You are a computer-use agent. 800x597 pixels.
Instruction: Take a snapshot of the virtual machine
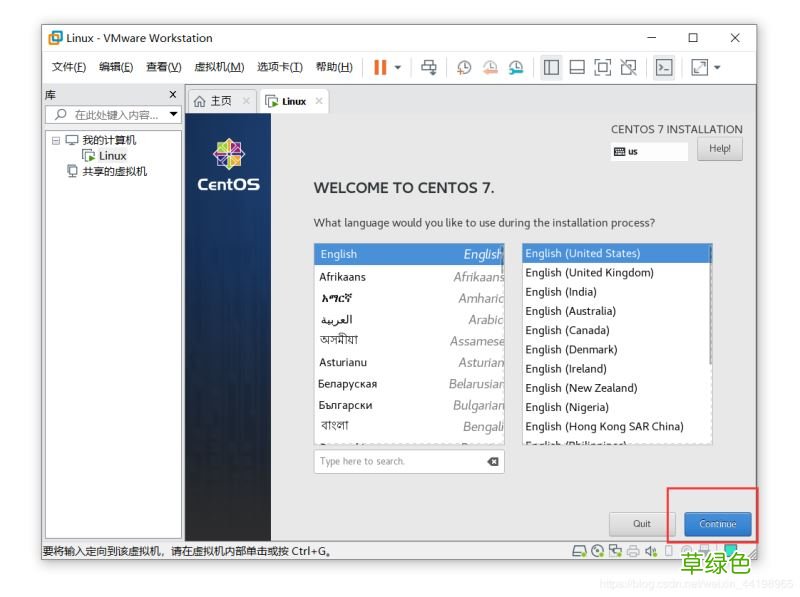(x=463, y=67)
